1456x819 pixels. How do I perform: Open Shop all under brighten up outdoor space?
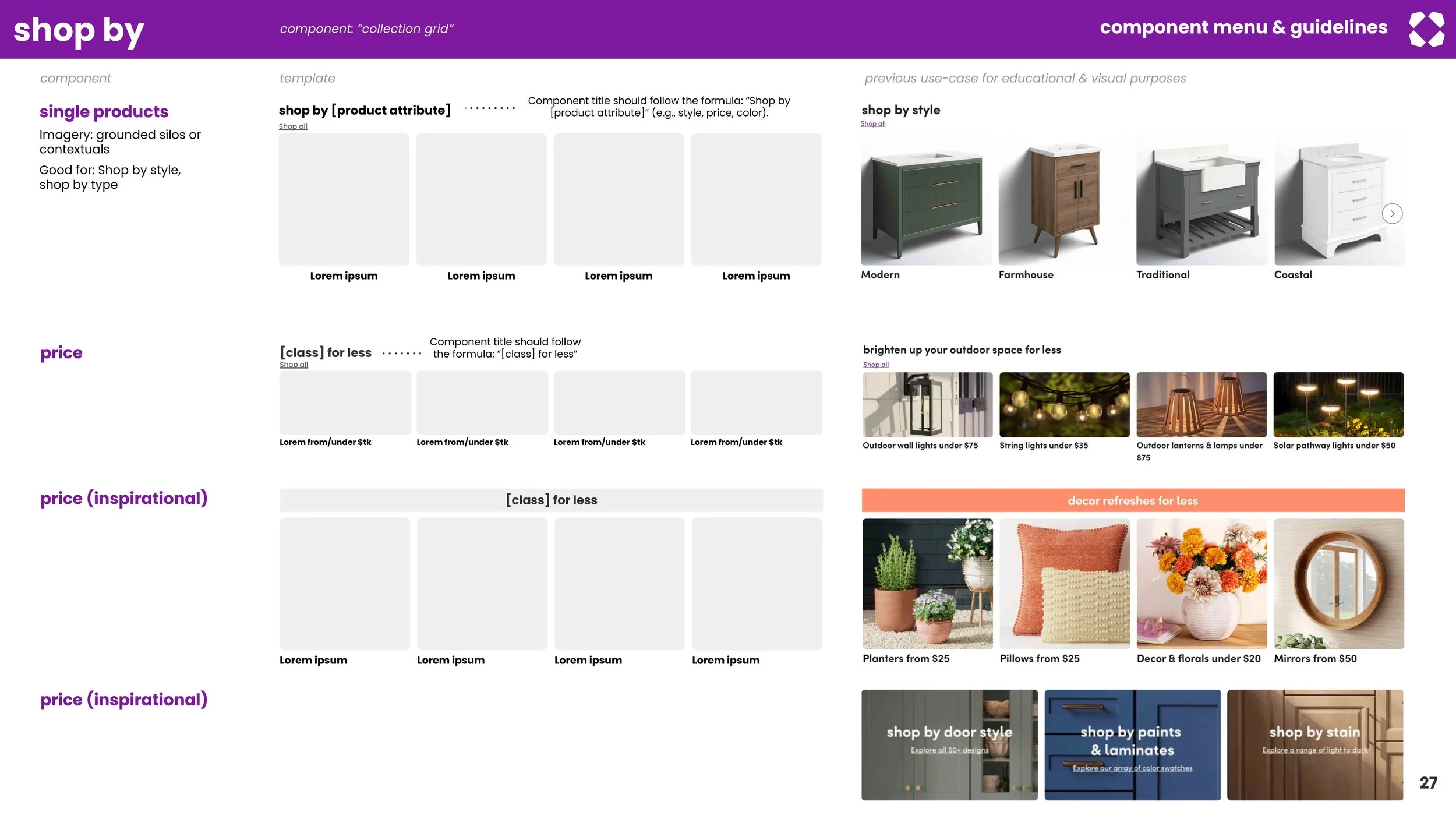click(875, 365)
